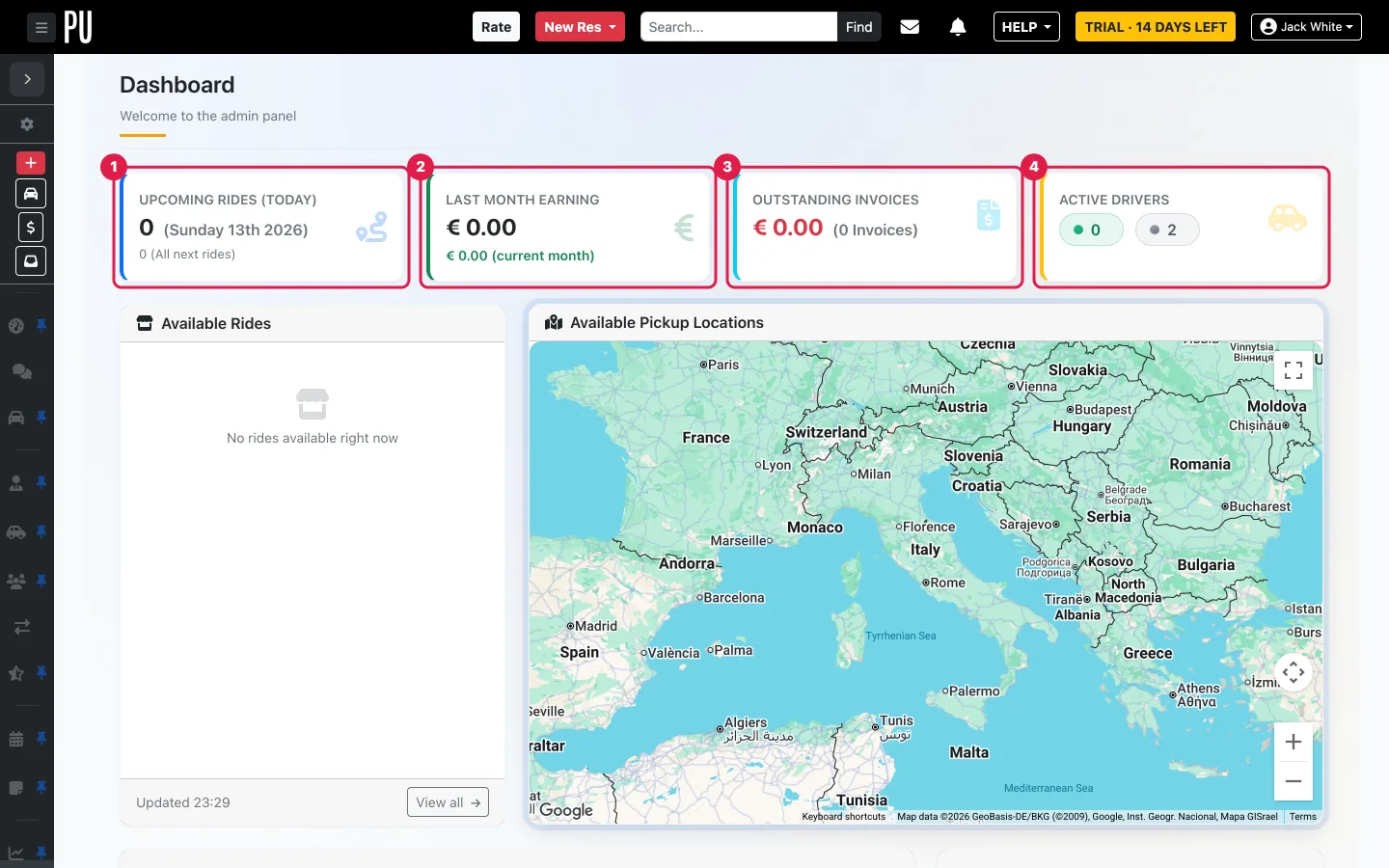Toggle pin next to sticky note icon
This screenshot has height=868, width=1389.
[x=41, y=788]
